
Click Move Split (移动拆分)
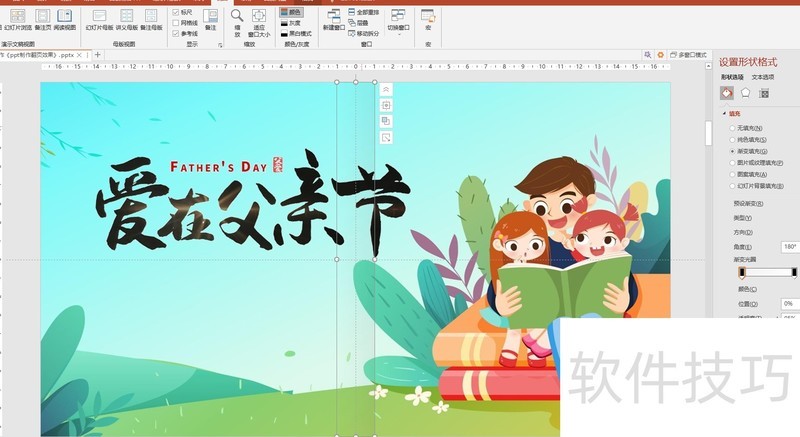tap(364, 34)
